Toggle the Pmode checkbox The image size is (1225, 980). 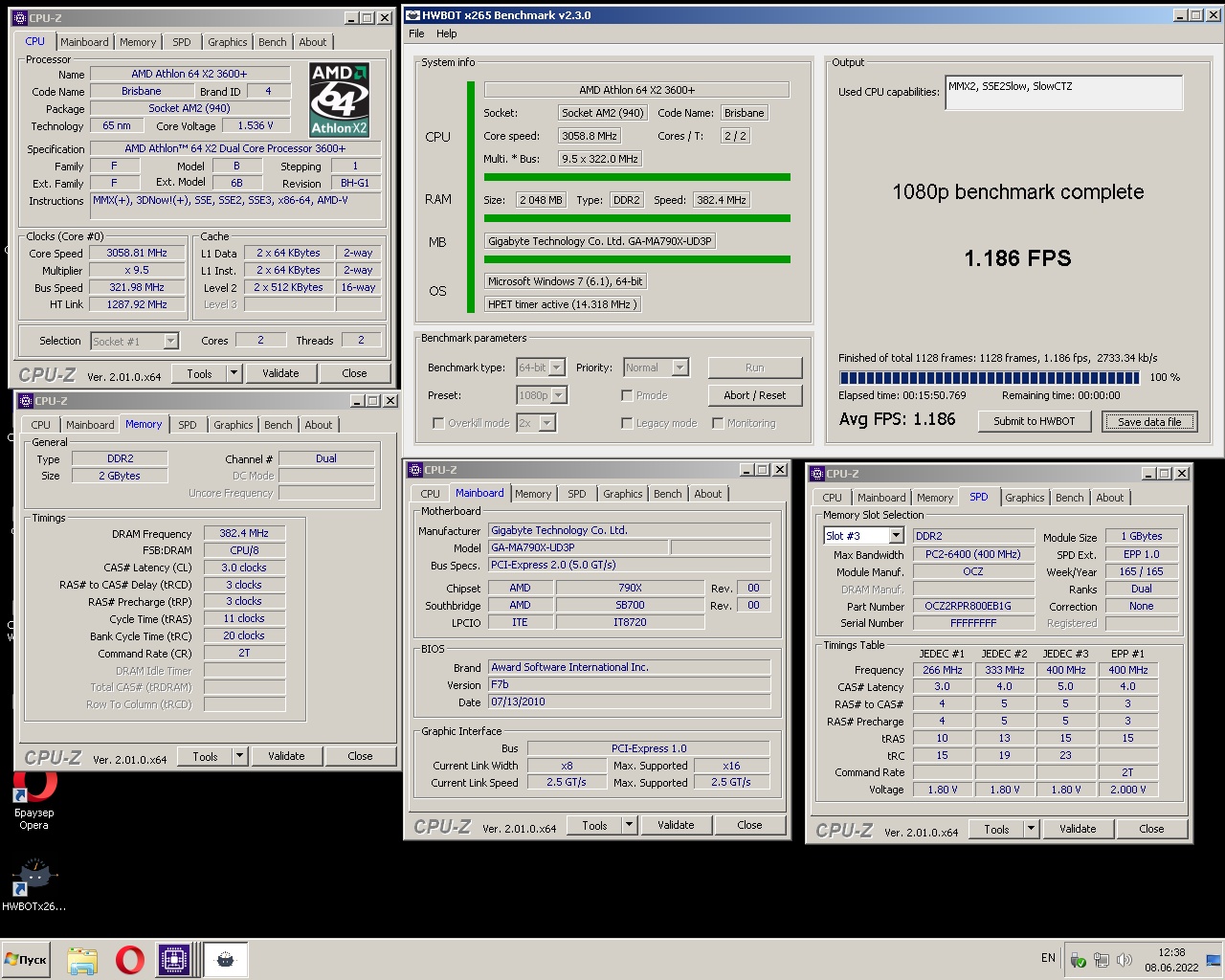point(627,395)
